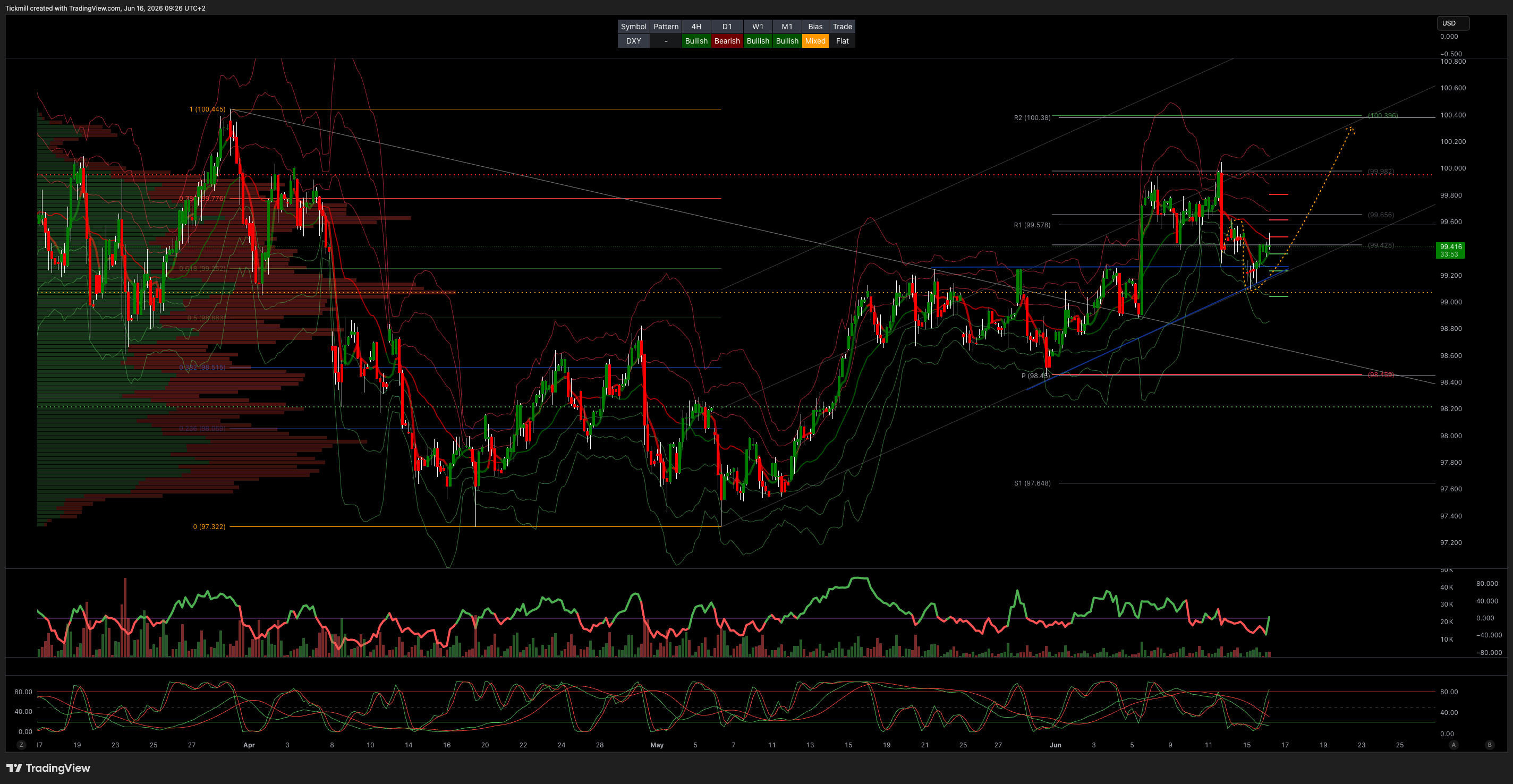
Task: Click the TradingView logo
Action: pos(48,768)
